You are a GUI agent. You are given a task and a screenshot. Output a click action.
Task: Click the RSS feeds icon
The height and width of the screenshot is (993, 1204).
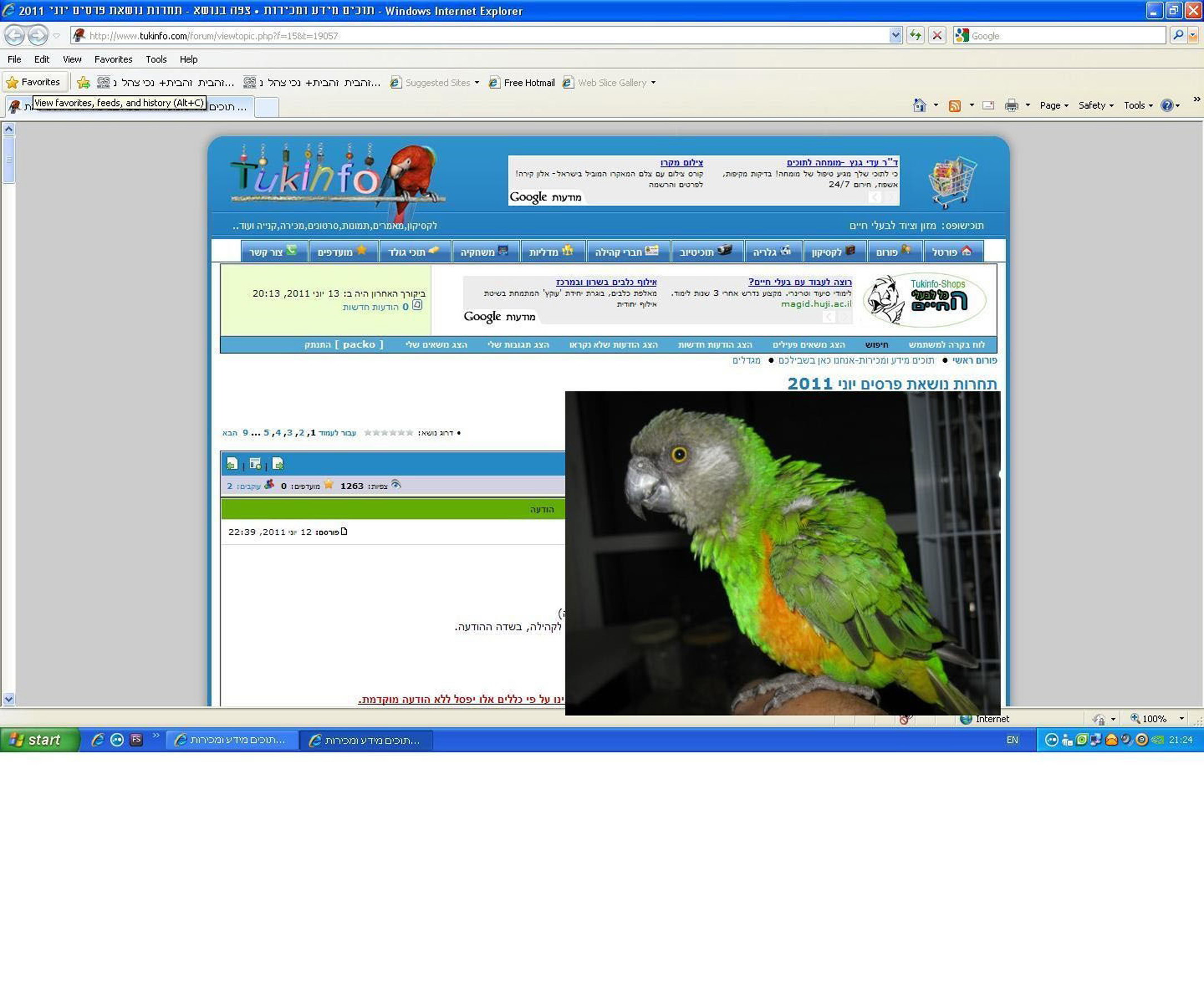tap(954, 106)
